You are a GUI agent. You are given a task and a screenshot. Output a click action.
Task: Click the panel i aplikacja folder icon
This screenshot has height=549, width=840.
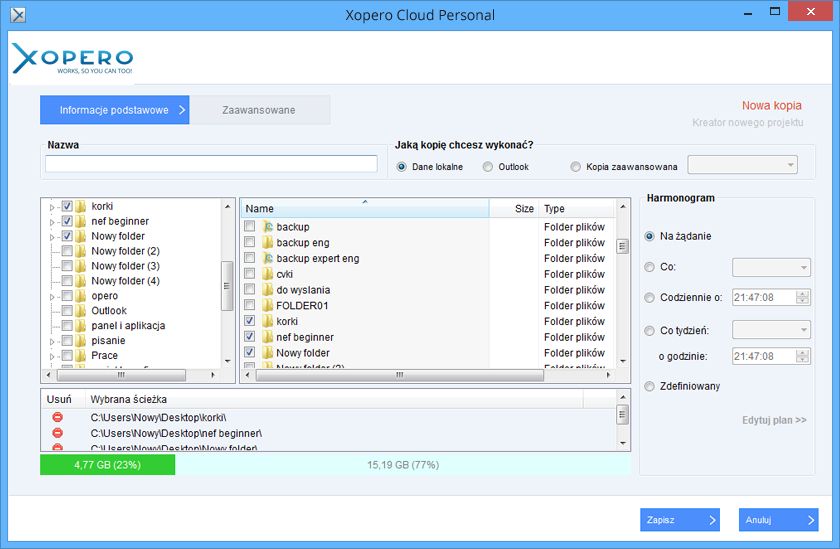81,326
